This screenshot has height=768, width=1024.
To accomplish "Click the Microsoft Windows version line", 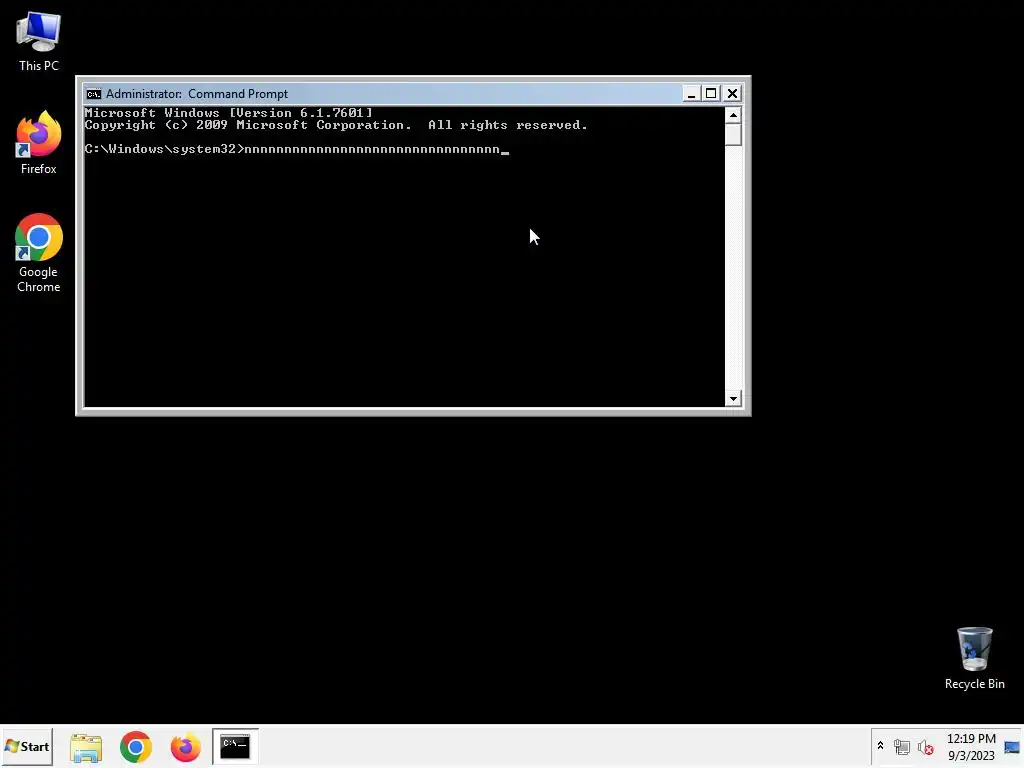I will point(229,113).
